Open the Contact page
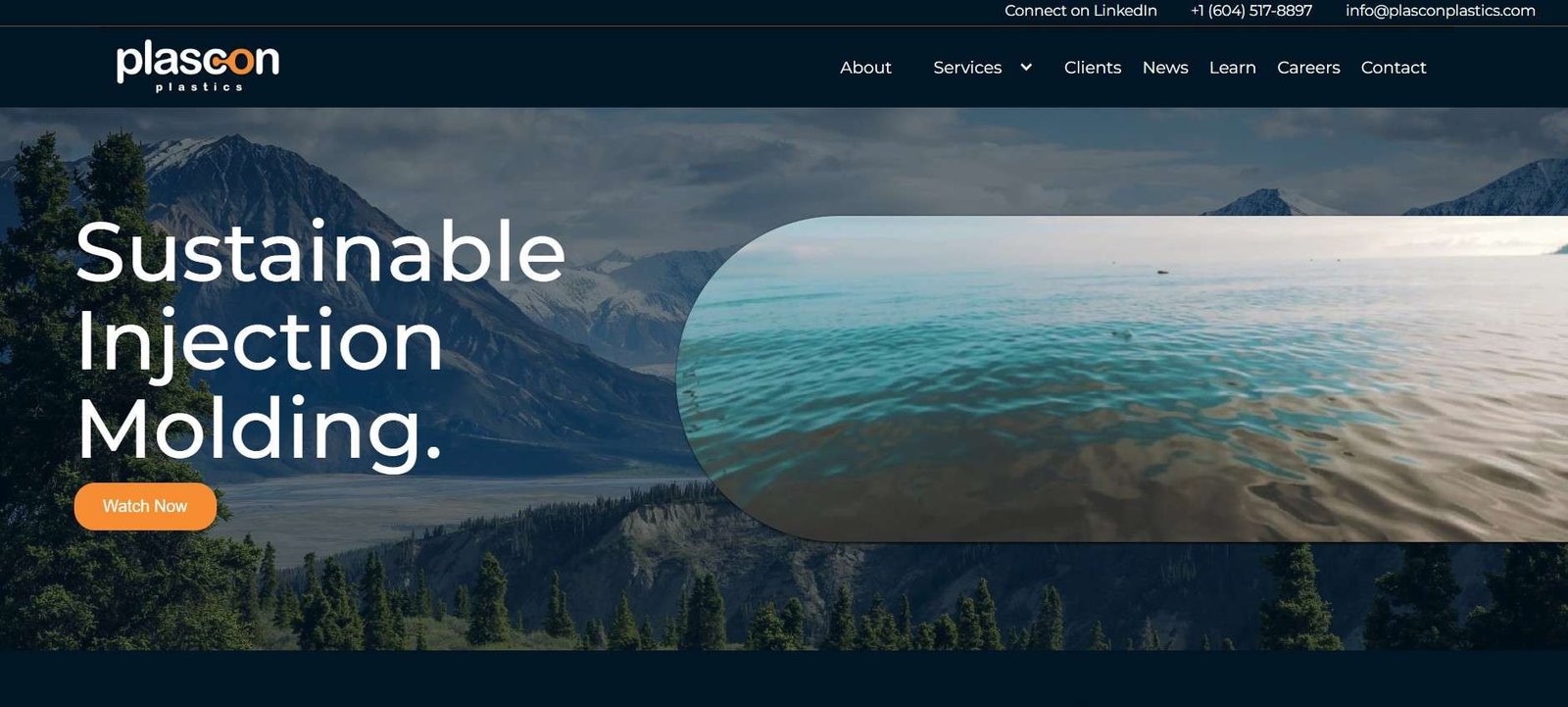Viewport: 1568px width, 707px height. (1394, 68)
